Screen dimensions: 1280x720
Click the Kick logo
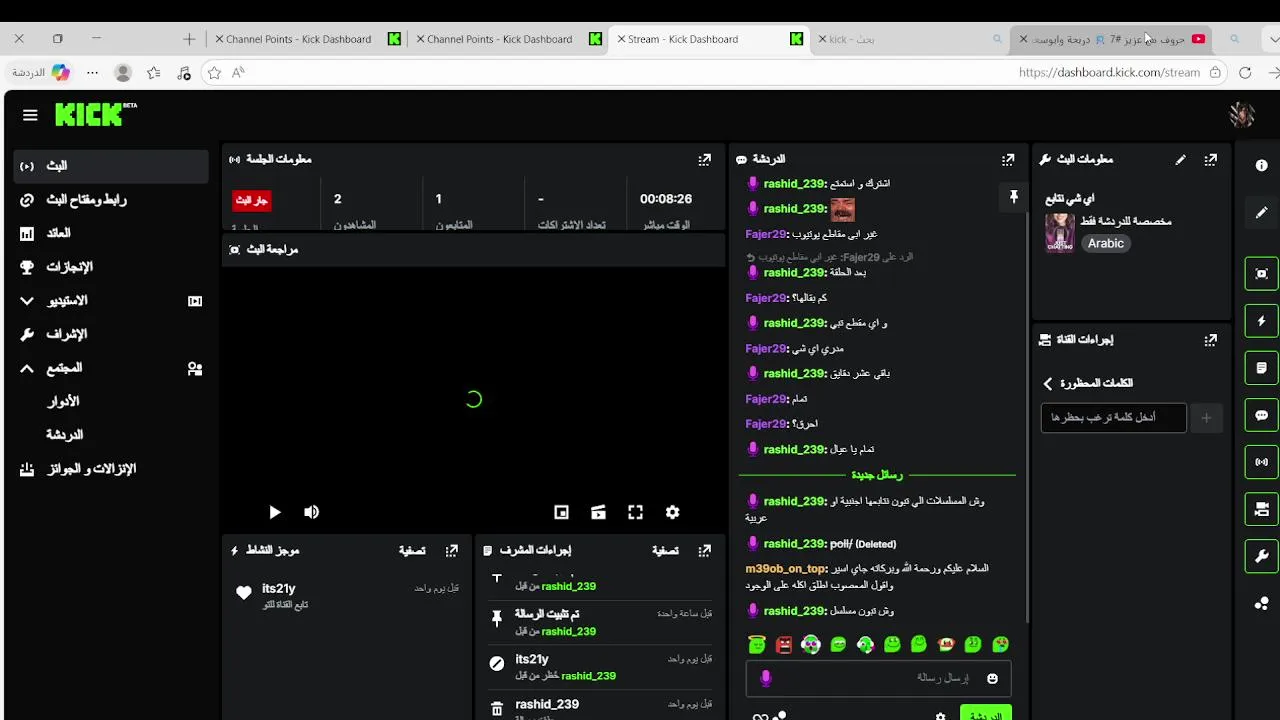pos(96,114)
